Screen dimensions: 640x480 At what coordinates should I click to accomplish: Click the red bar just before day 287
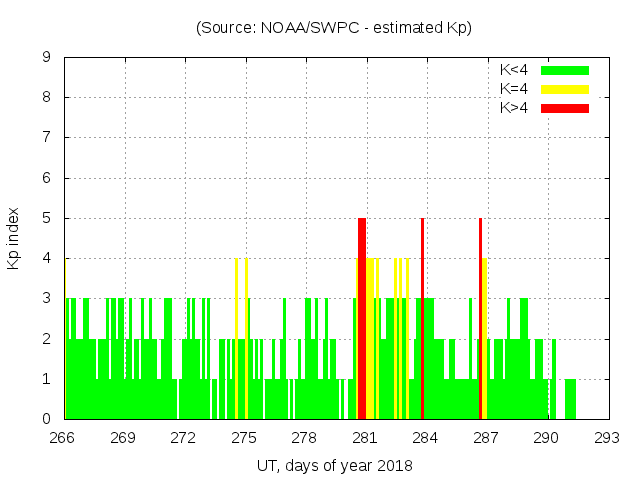click(x=480, y=320)
